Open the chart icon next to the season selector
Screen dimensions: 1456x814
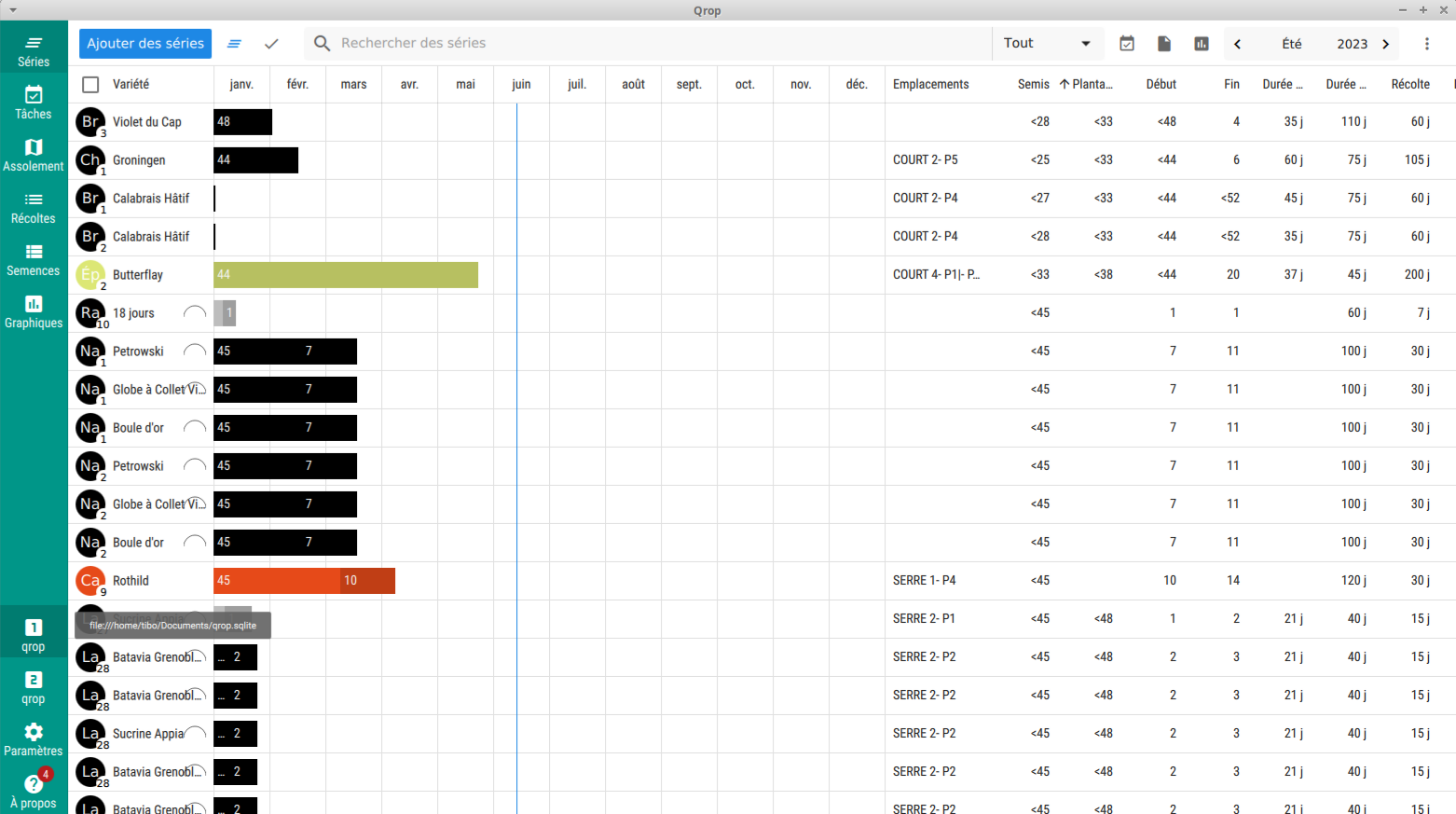coord(1201,43)
